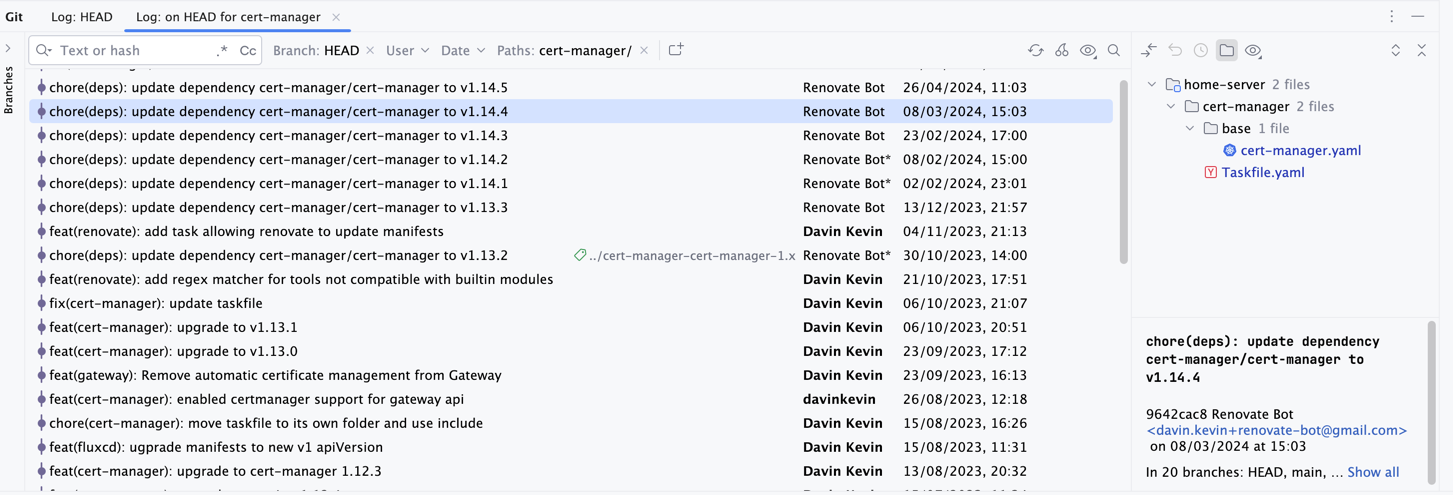Refresh the Git log

click(x=1036, y=50)
